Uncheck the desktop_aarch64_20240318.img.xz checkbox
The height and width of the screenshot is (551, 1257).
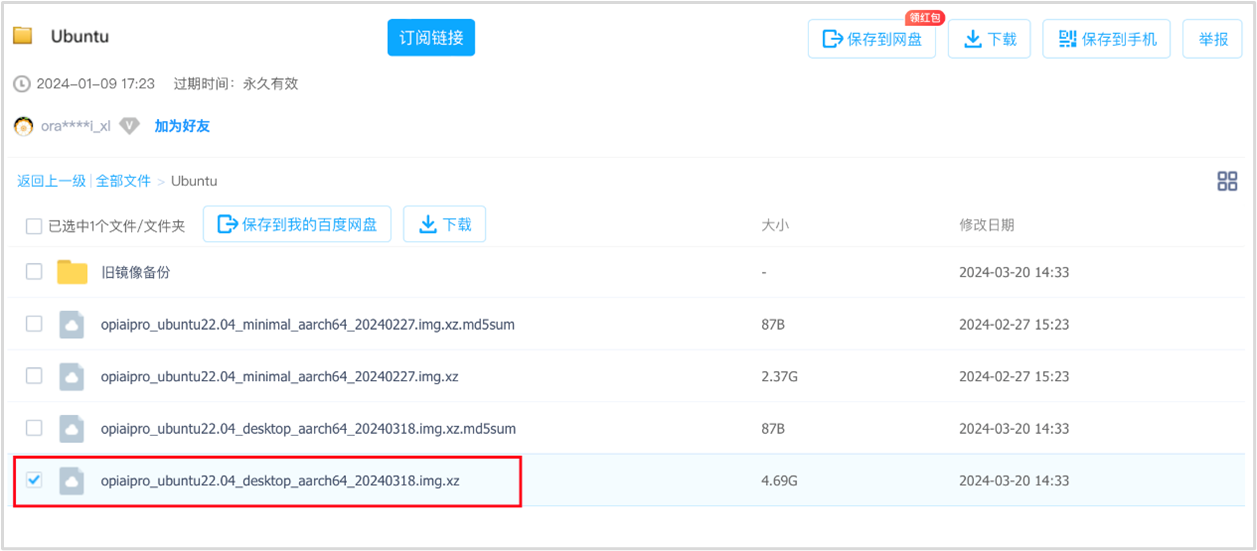click(x=34, y=480)
